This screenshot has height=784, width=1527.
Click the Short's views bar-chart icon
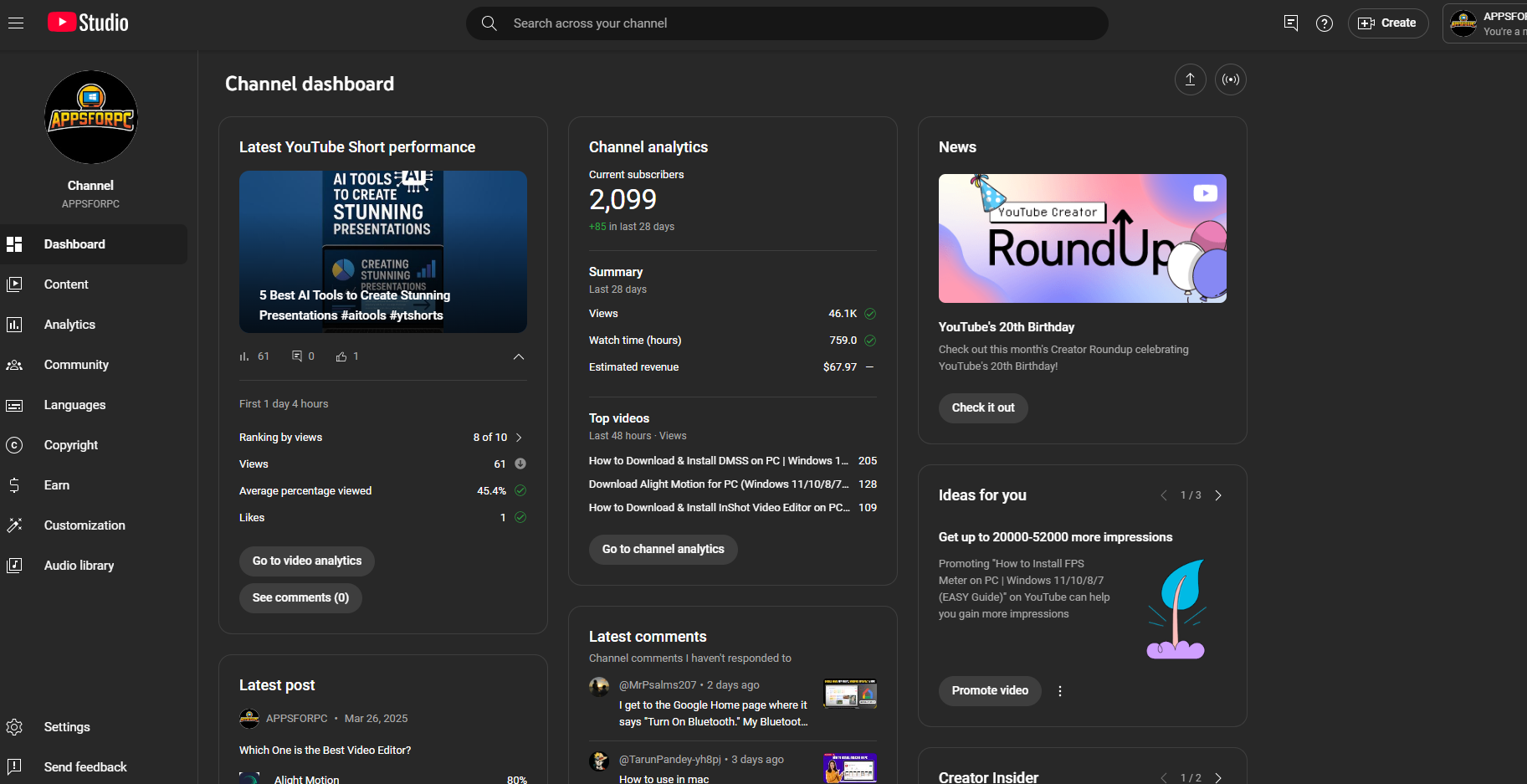(x=244, y=356)
